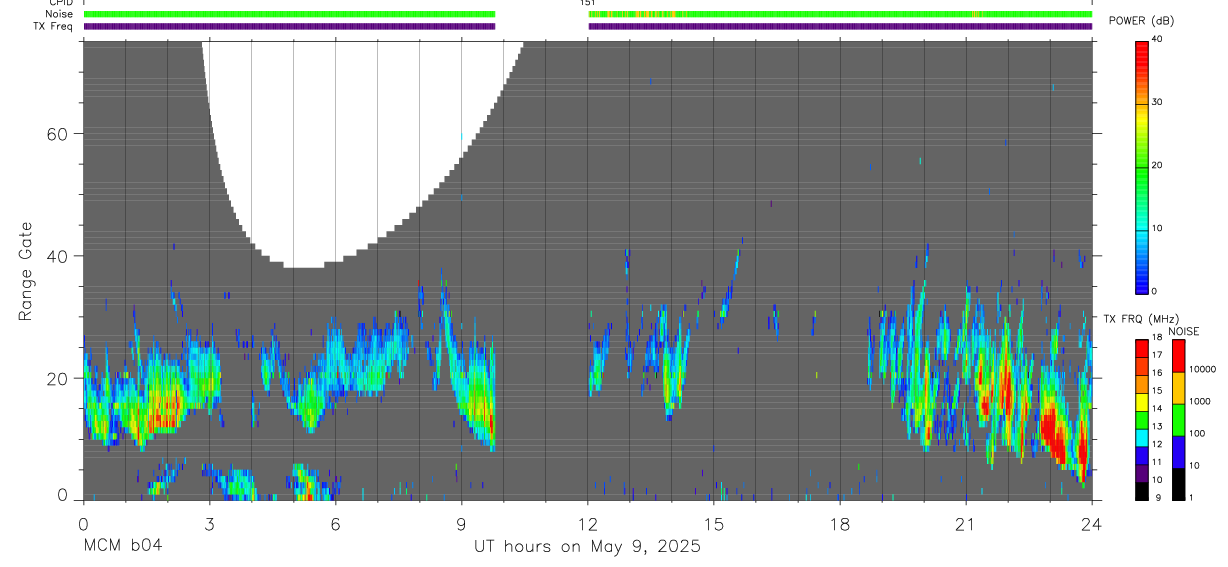Click the cyan 12 MHz swatch in TX FRQ legend
This screenshot has height=567, width=1228.
point(1142,437)
